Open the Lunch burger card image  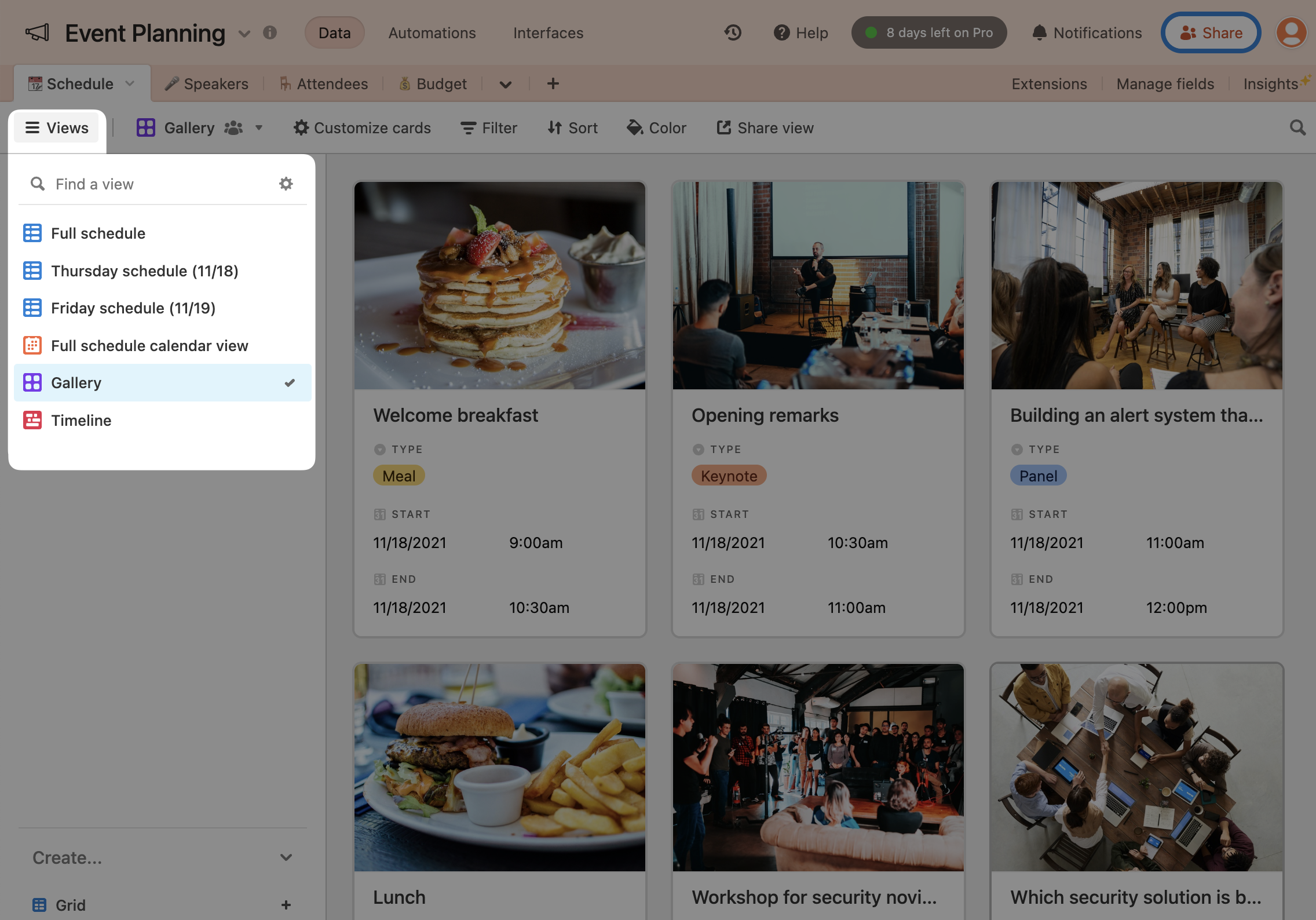[x=500, y=767]
